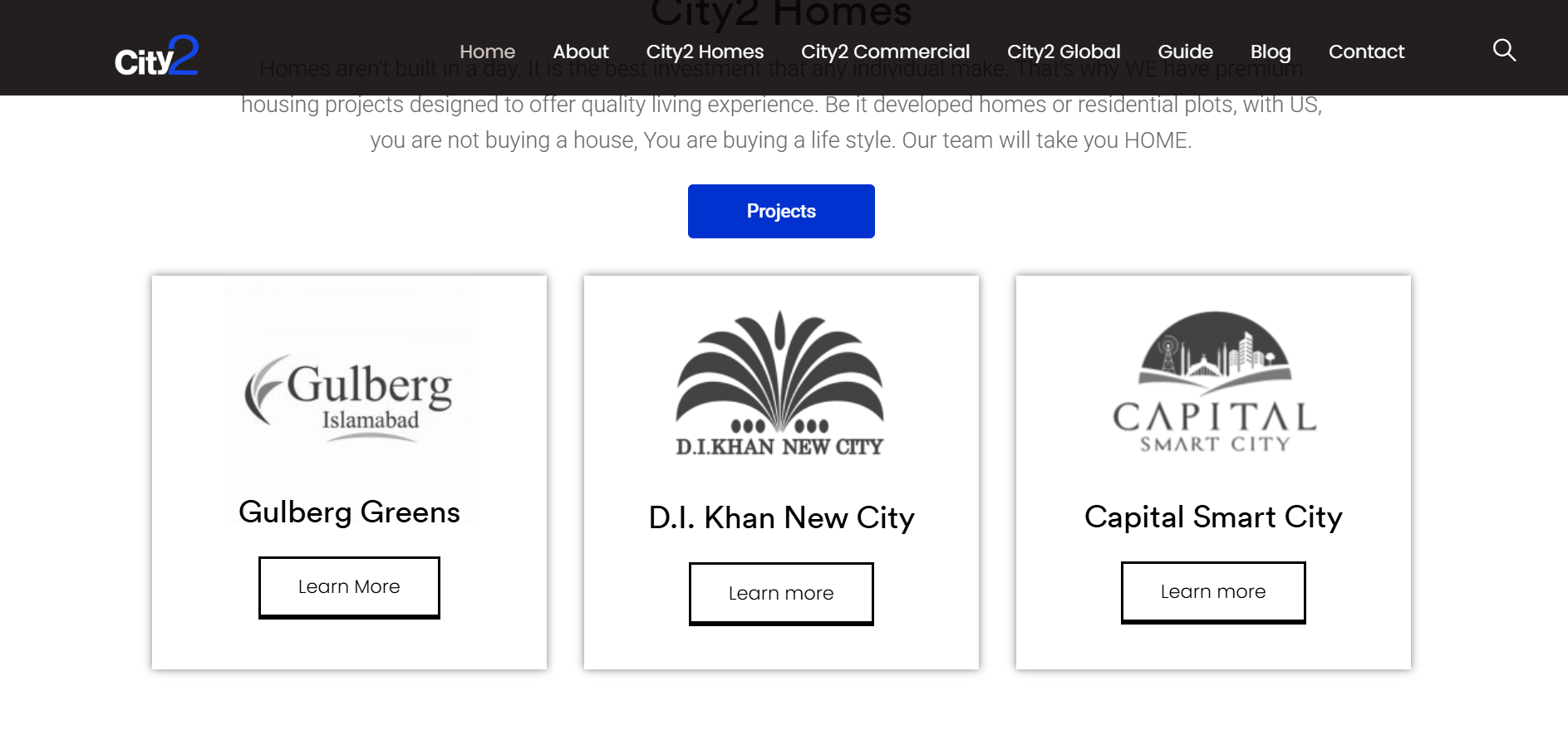Screen dimensions: 1568x730
Task: Open the D.I. Khan New City heading
Action: pos(781,518)
